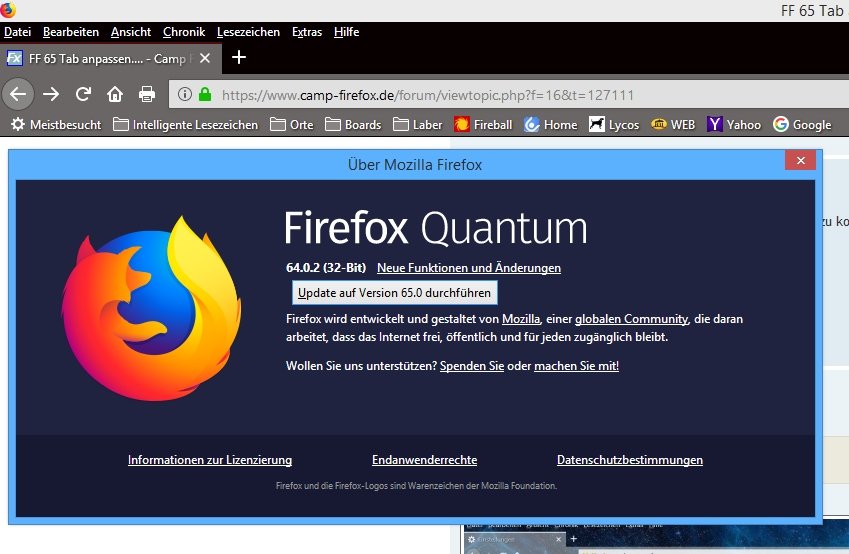849x554 pixels.
Task: Show site information icon in address bar
Action: point(185,94)
